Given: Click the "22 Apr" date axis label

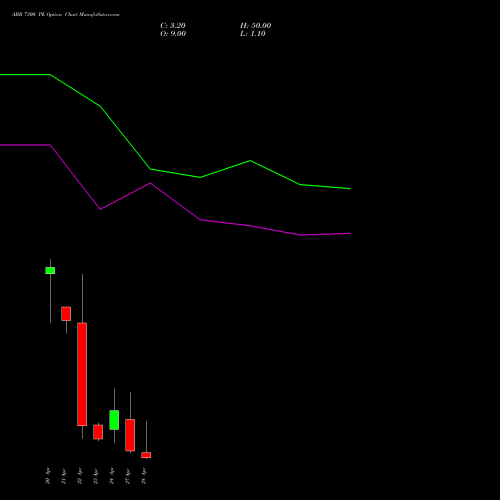Looking at the screenshot, I should (x=80, y=476).
